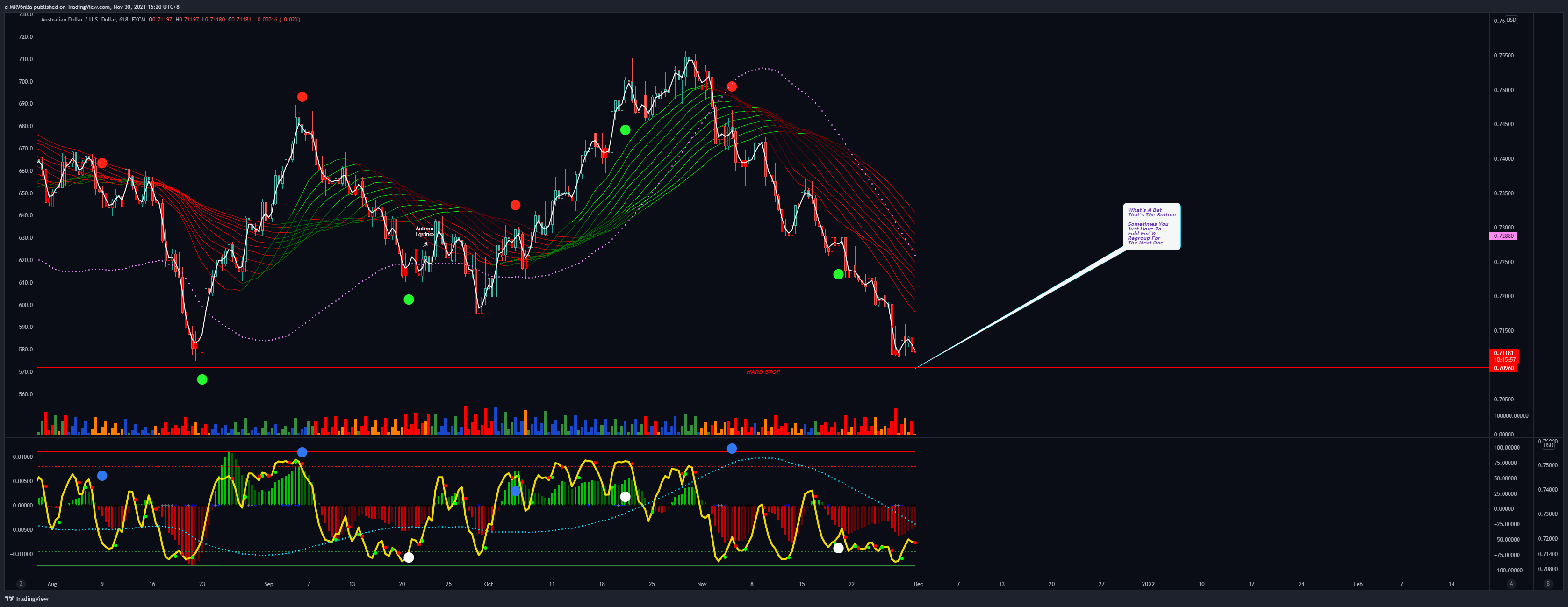Click the Oct label on the time axis
This screenshot has height=607, width=1568.
(488, 584)
